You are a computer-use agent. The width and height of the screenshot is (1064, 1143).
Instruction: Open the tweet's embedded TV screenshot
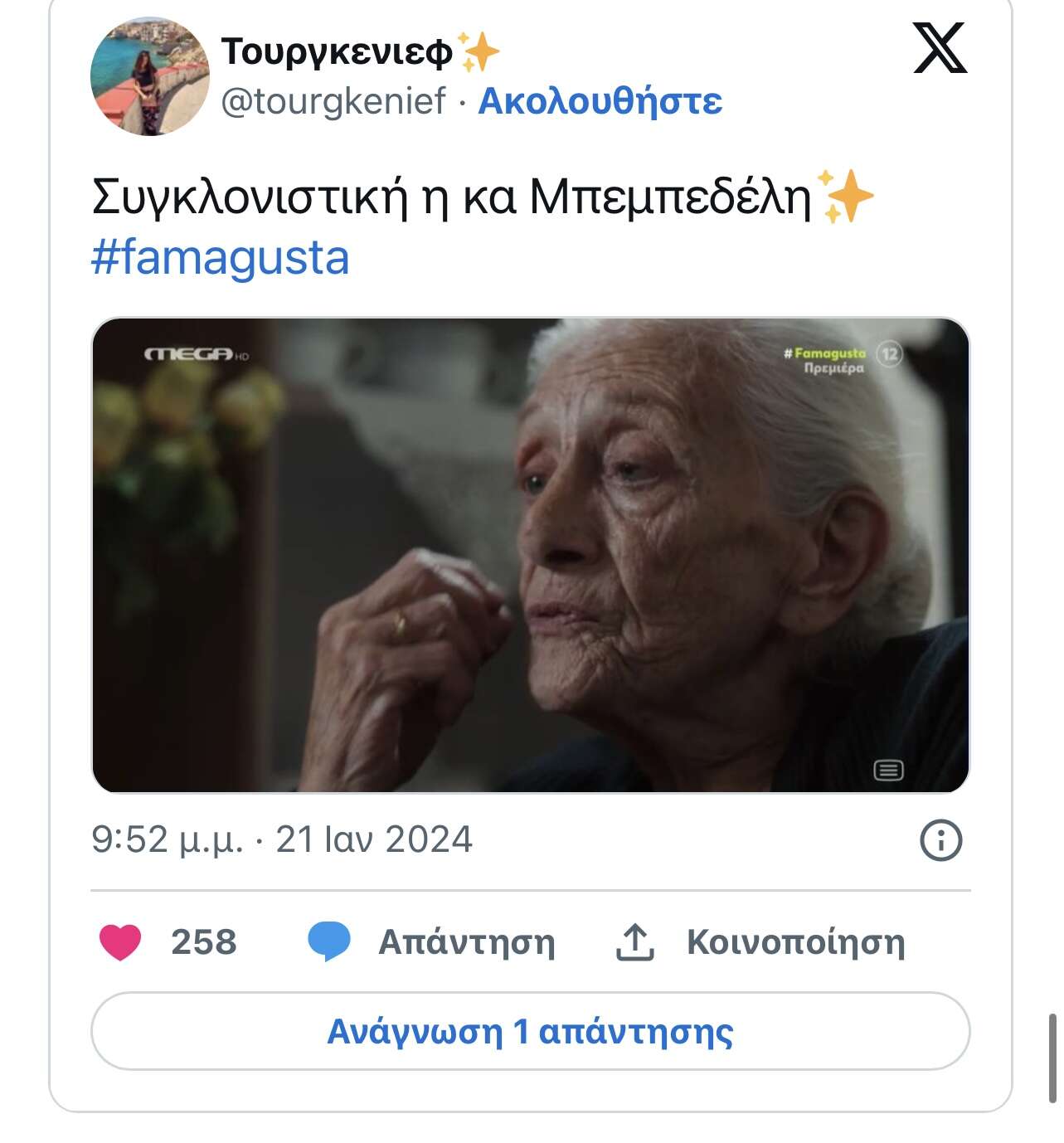(530, 555)
